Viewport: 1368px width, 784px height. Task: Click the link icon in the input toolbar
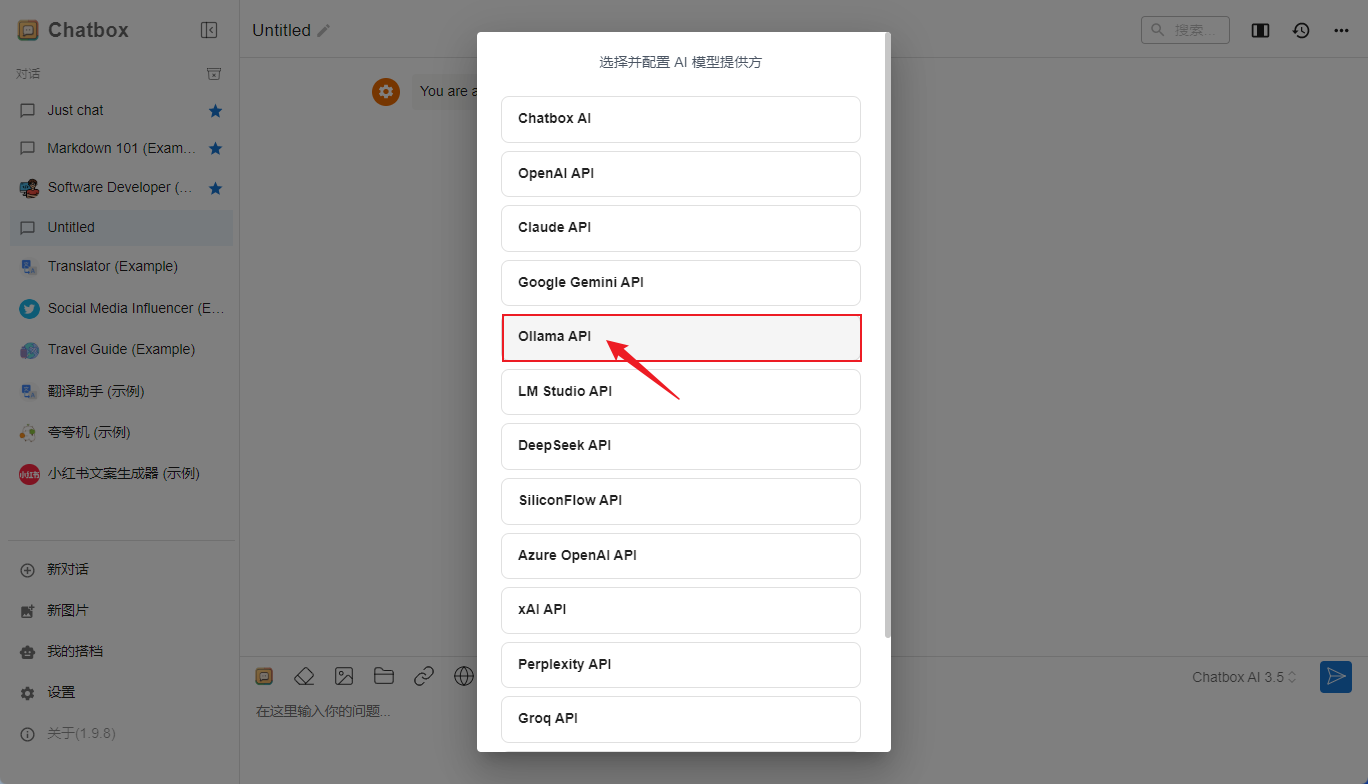pos(424,677)
